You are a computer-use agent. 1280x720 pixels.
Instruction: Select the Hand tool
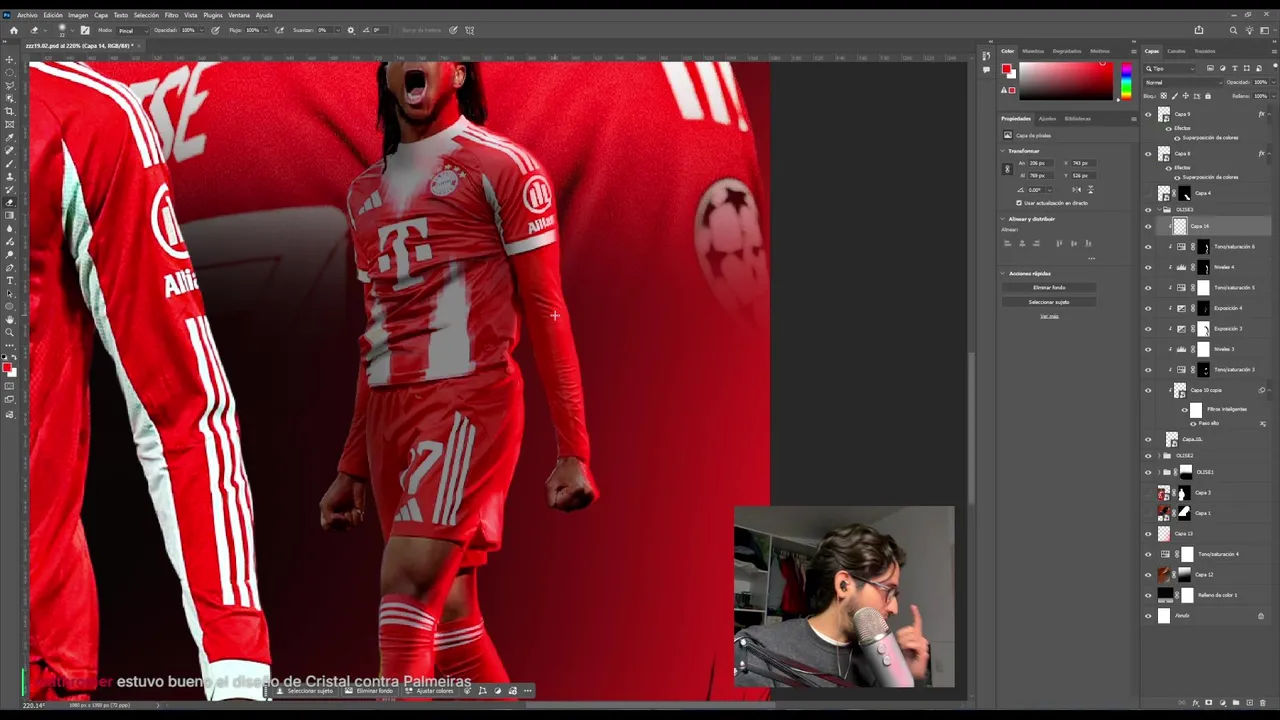[x=10, y=320]
